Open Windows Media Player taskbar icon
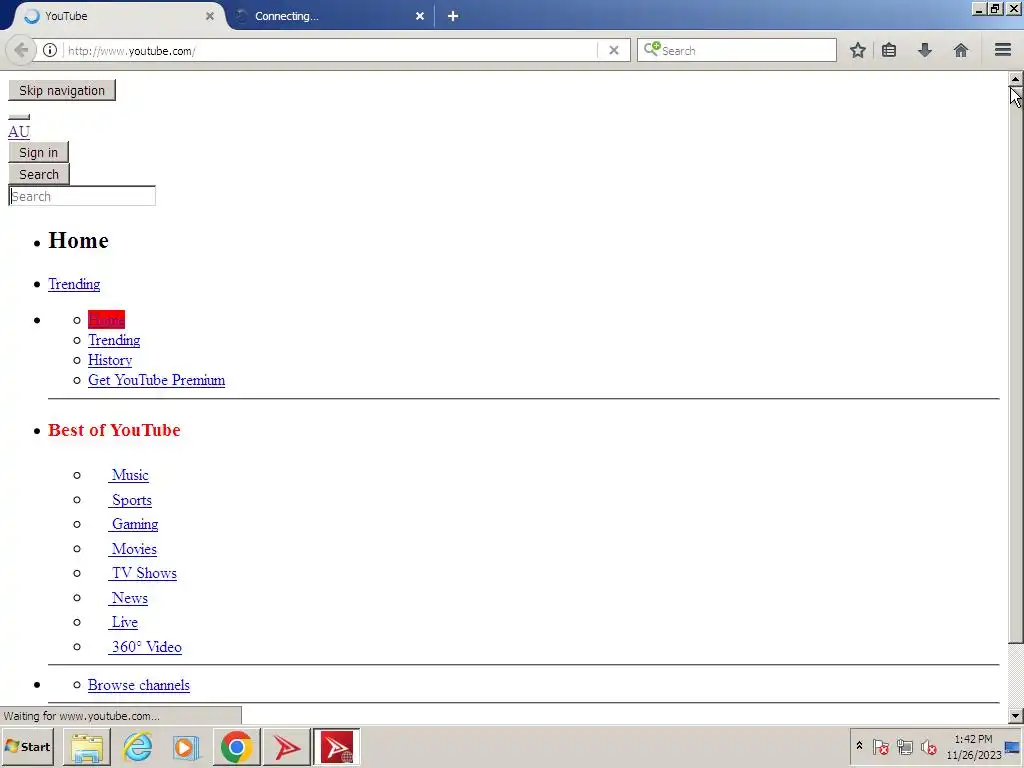Screen dimensions: 1024x768 (186, 746)
